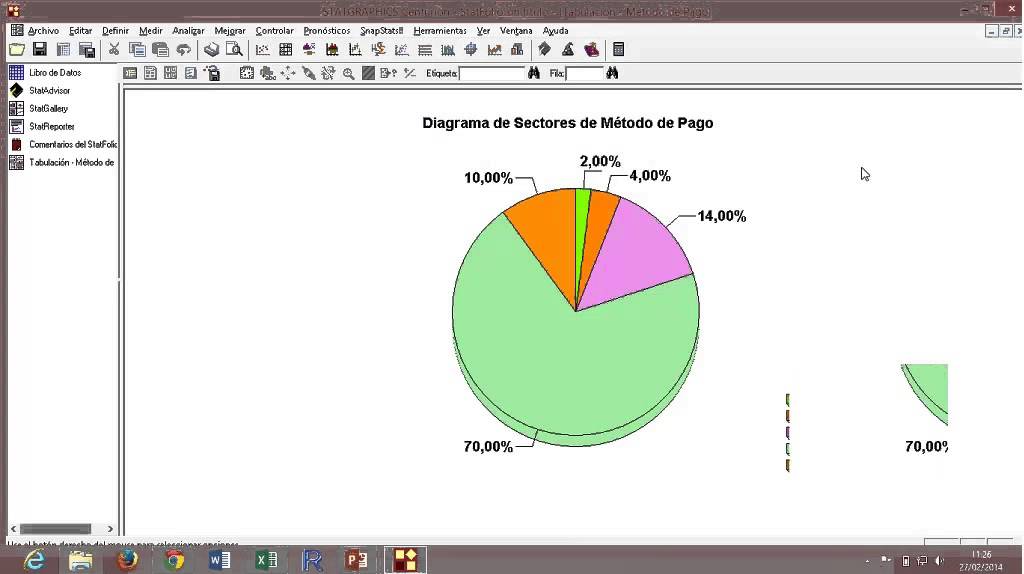1024x574 pixels.
Task: Open Excel from the taskbar
Action: [x=266, y=560]
